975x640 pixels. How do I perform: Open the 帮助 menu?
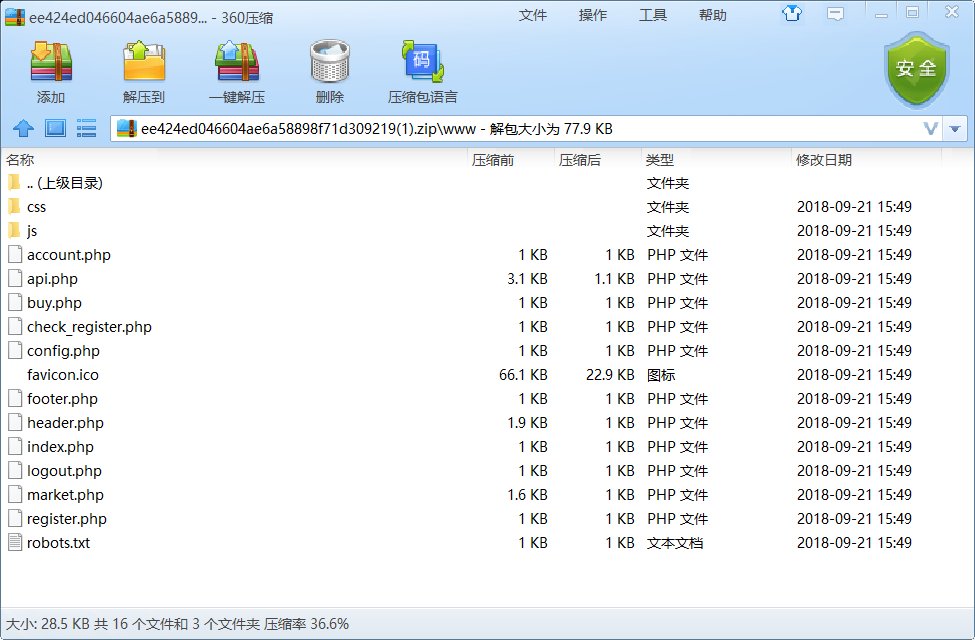pyautogui.click(x=713, y=16)
